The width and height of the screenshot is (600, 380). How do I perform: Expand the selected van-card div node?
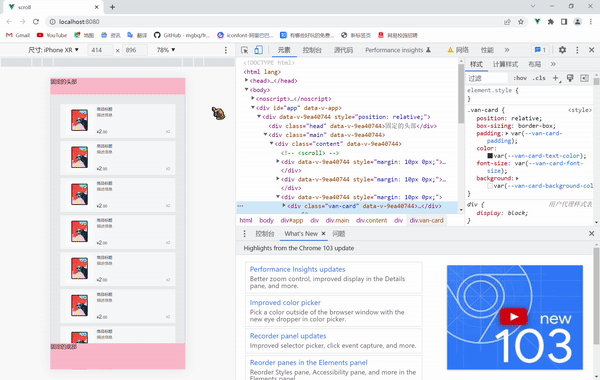coord(284,206)
